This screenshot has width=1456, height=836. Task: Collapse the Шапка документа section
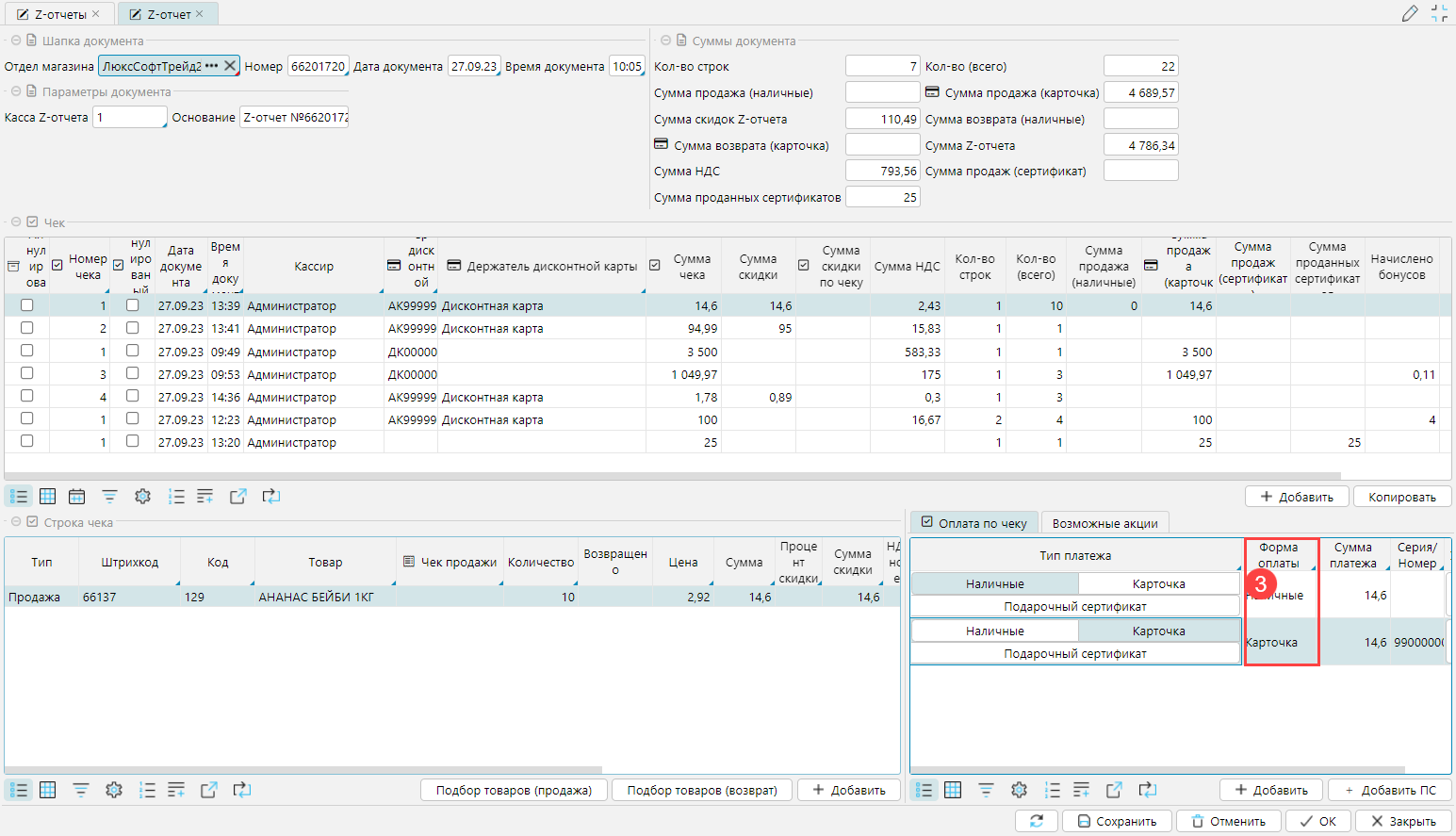[16, 41]
